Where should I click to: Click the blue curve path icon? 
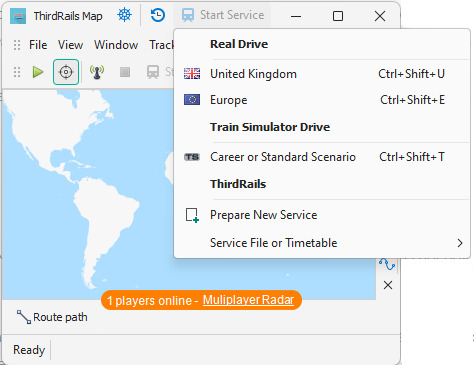(387, 264)
